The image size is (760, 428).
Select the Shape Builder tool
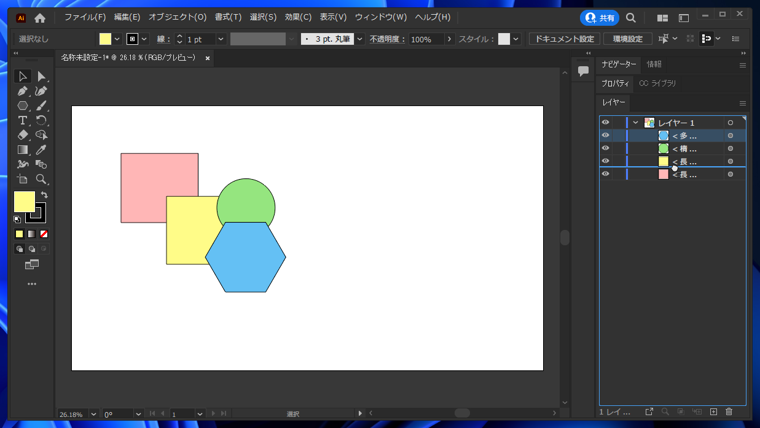click(41, 135)
